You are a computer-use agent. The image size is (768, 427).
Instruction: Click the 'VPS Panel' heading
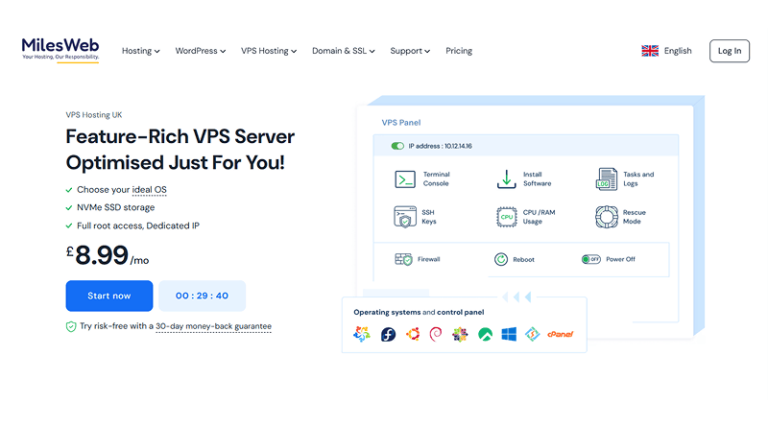(401, 122)
